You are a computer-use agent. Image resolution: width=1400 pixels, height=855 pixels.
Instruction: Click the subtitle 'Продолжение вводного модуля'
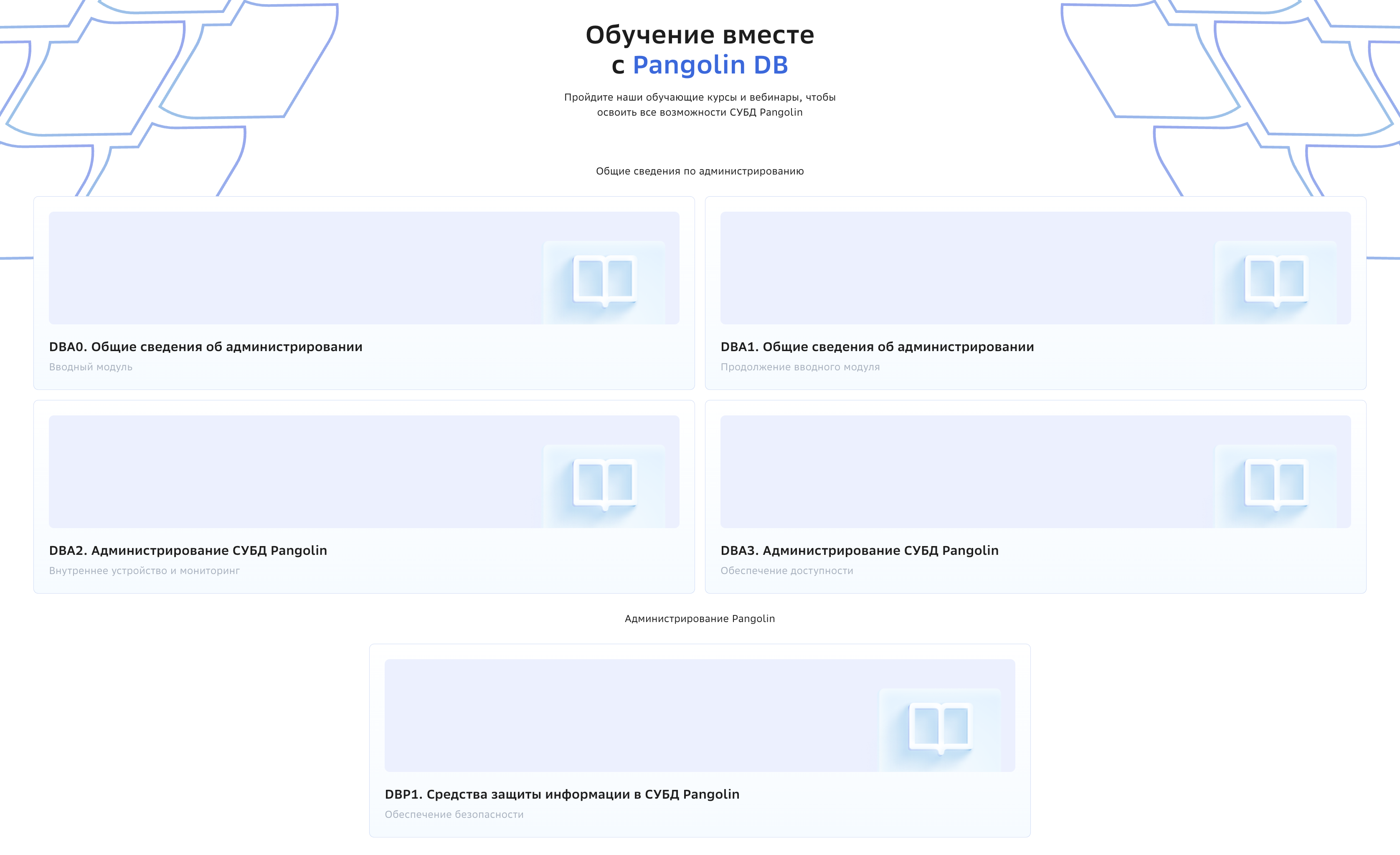pyautogui.click(x=800, y=367)
